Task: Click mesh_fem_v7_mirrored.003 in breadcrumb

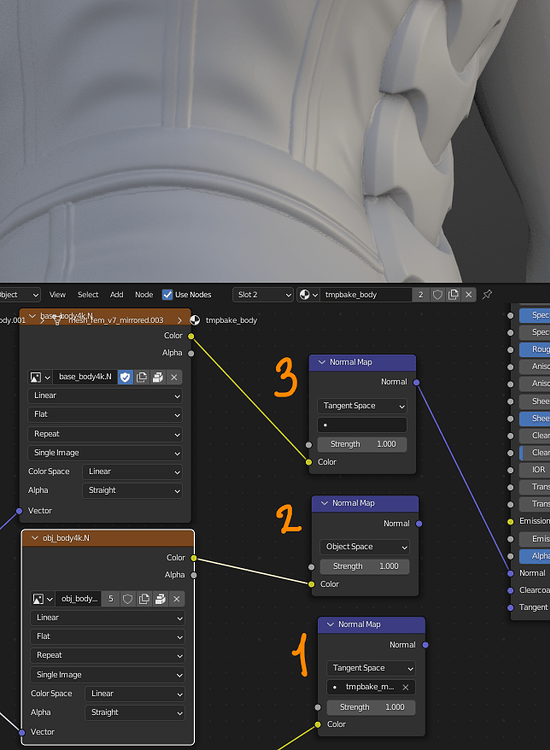Action: point(116,320)
